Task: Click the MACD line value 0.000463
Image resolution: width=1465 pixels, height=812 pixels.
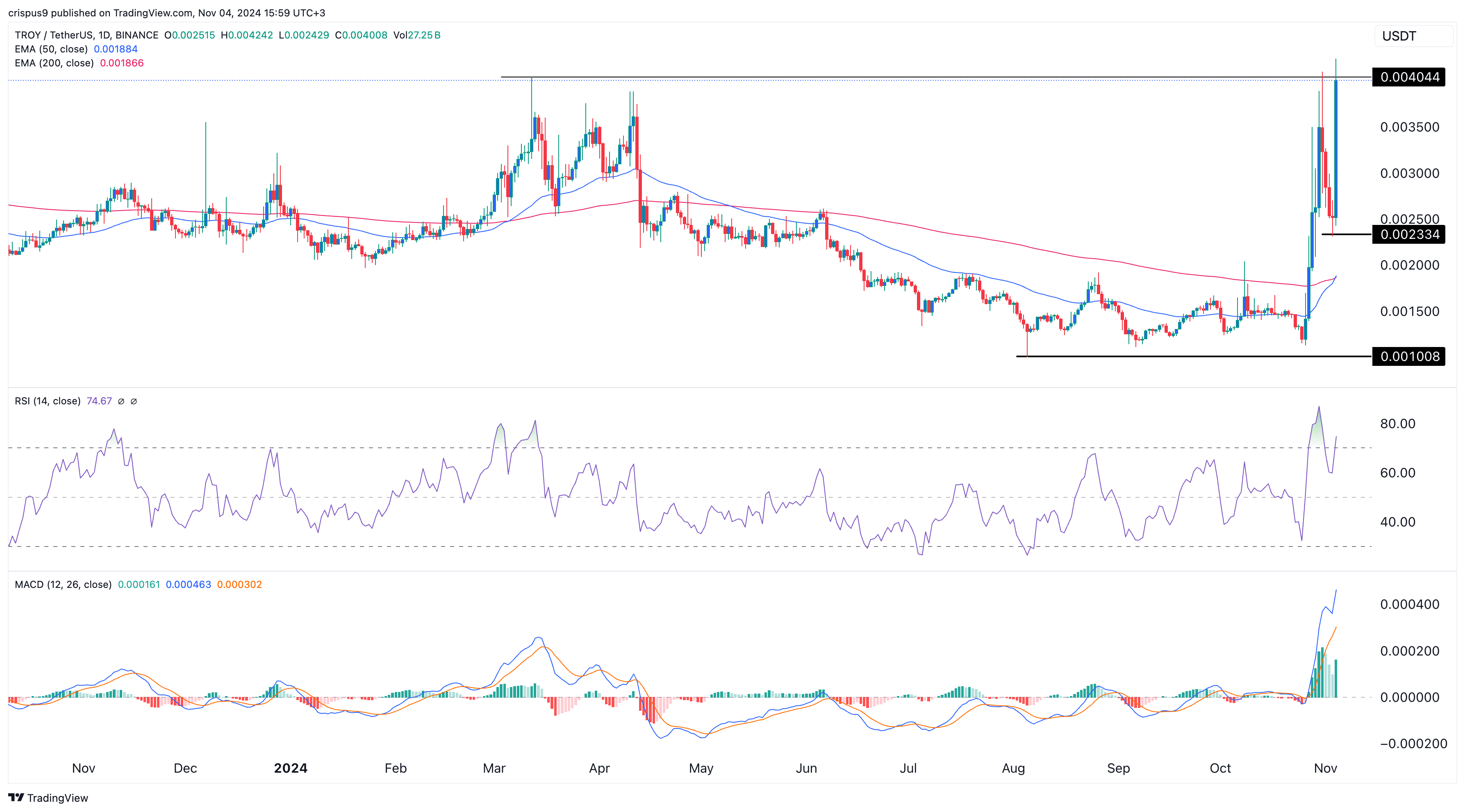Action: coord(188,585)
